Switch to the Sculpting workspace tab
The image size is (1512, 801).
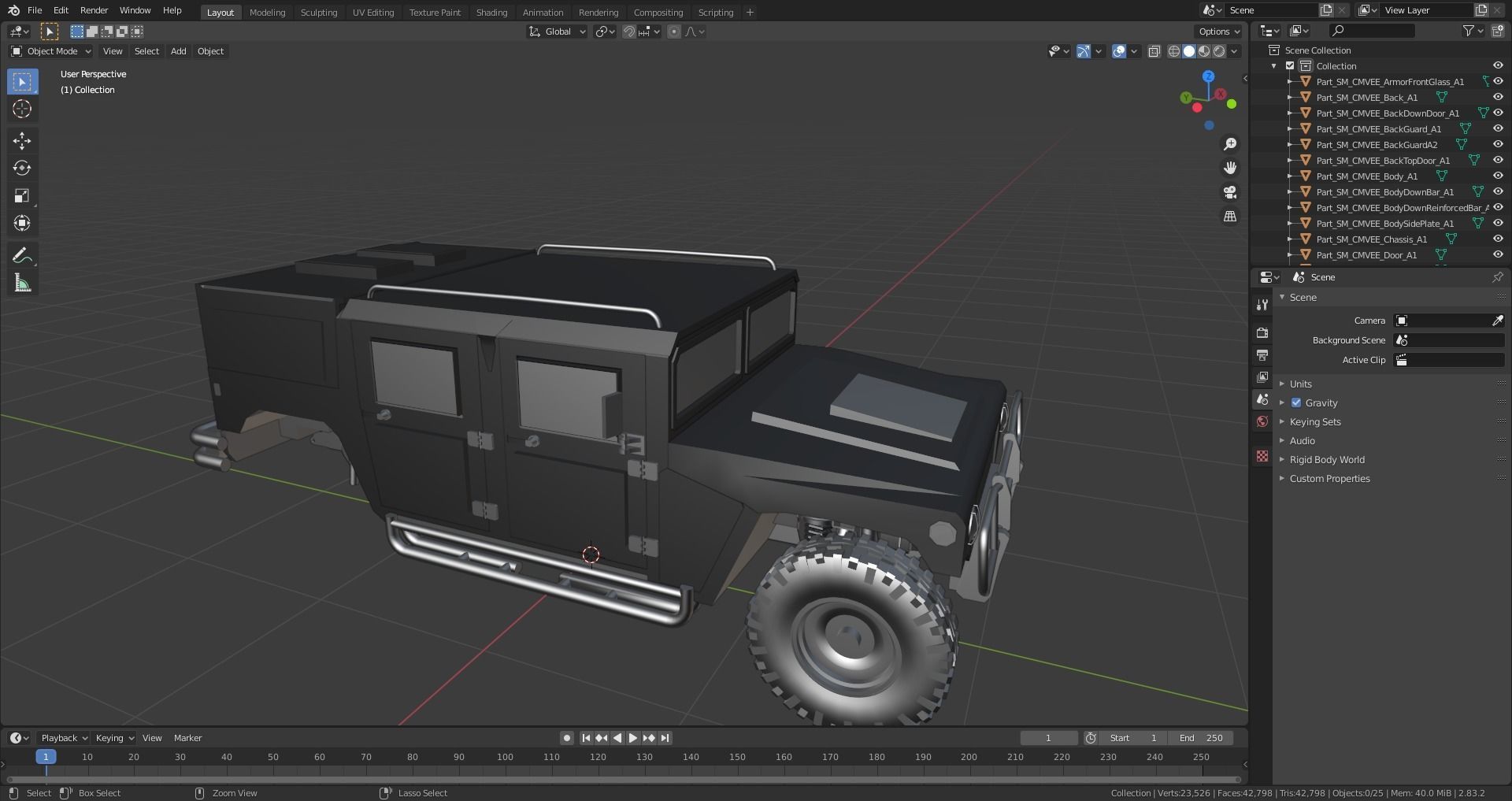point(319,13)
